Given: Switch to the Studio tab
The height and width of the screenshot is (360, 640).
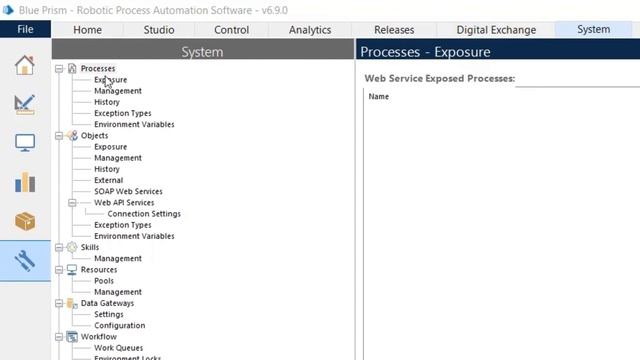Looking at the screenshot, I should 159,30.
